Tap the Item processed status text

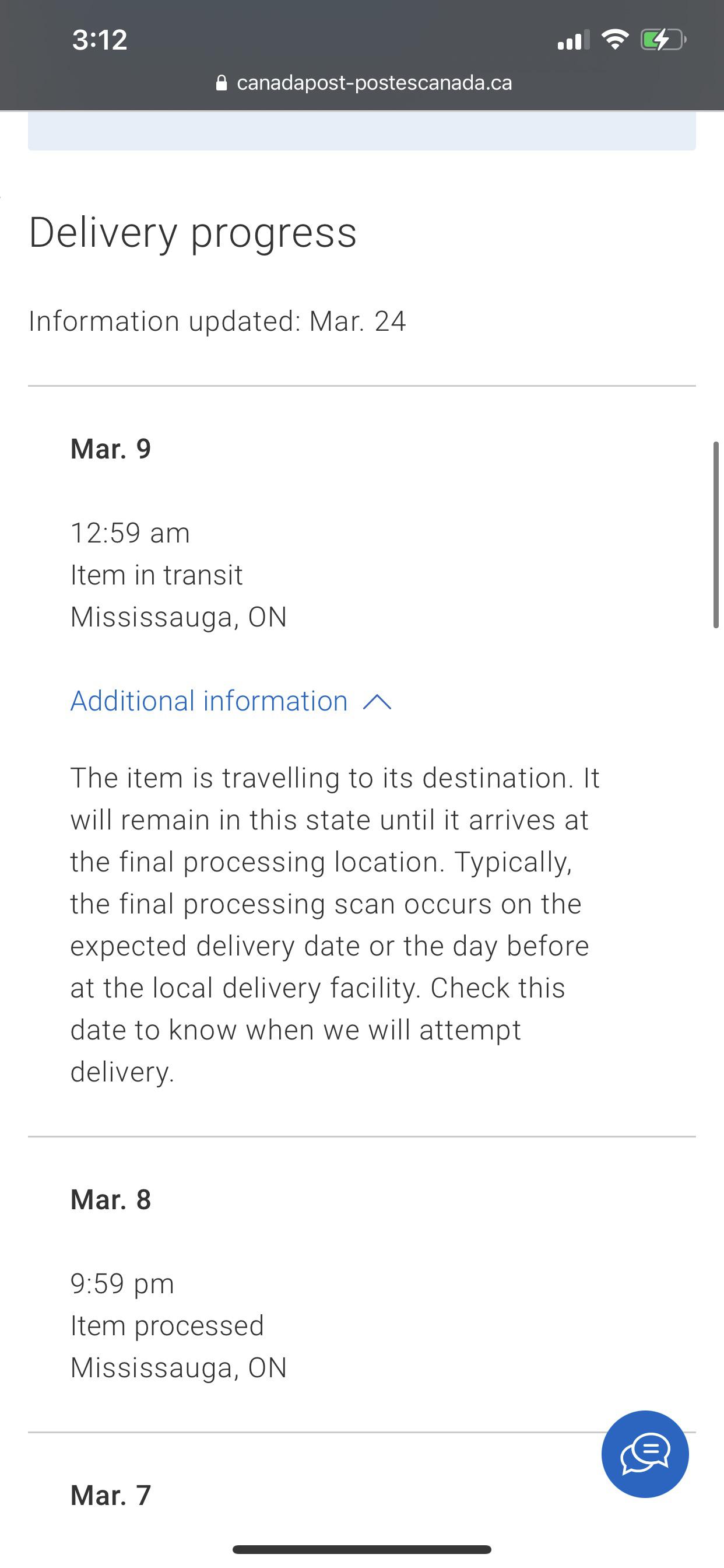click(x=167, y=1324)
